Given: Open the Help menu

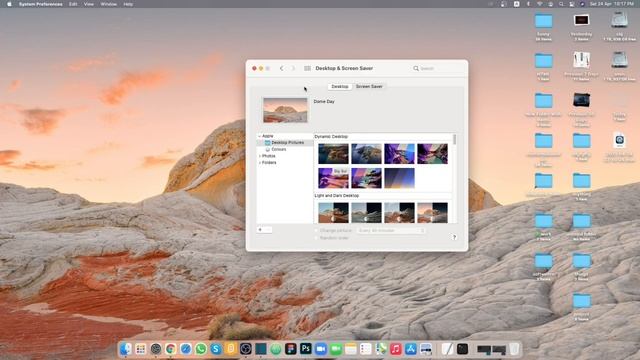Looking at the screenshot, I should (x=128, y=4).
